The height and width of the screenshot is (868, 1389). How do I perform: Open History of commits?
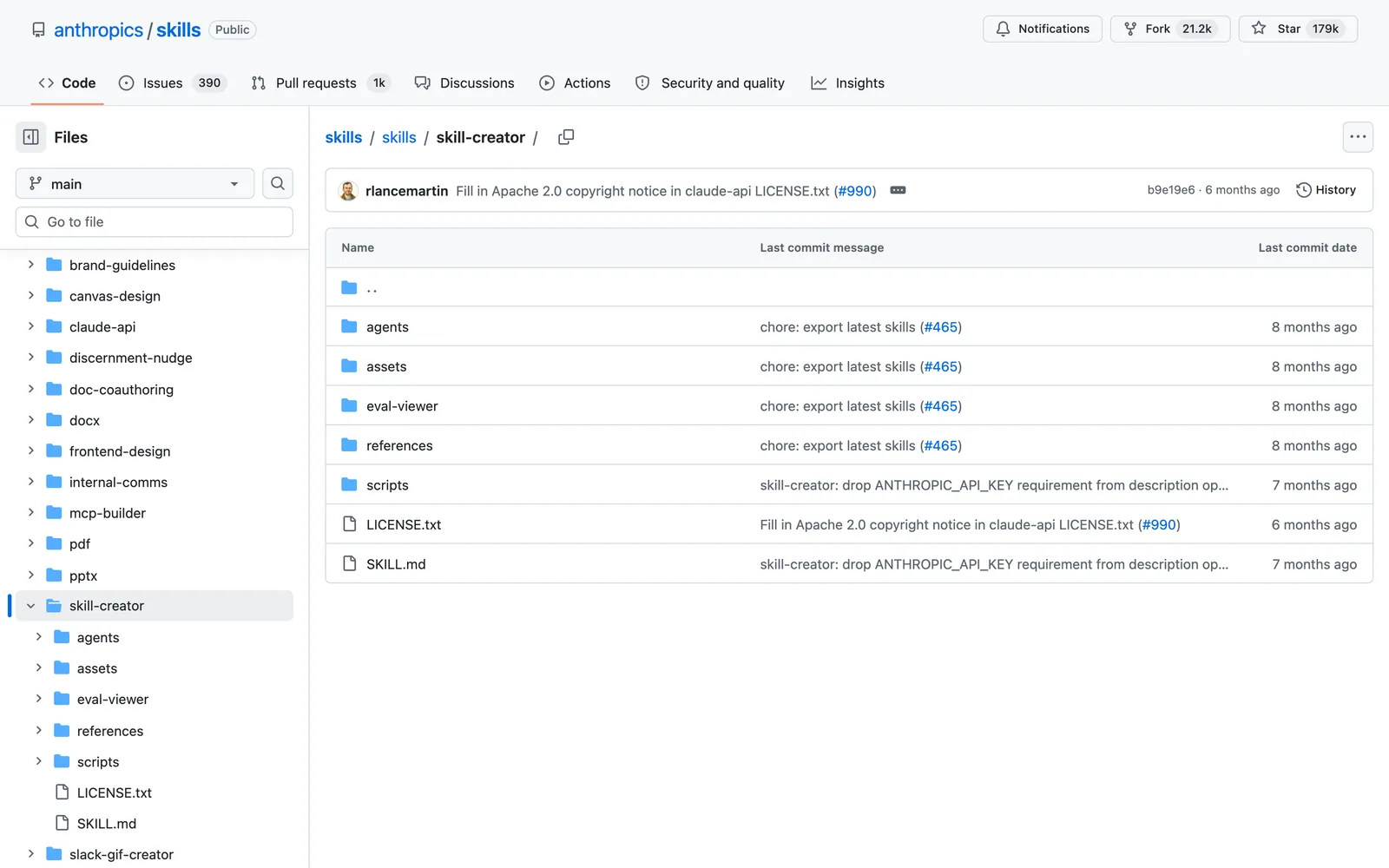point(1326,190)
